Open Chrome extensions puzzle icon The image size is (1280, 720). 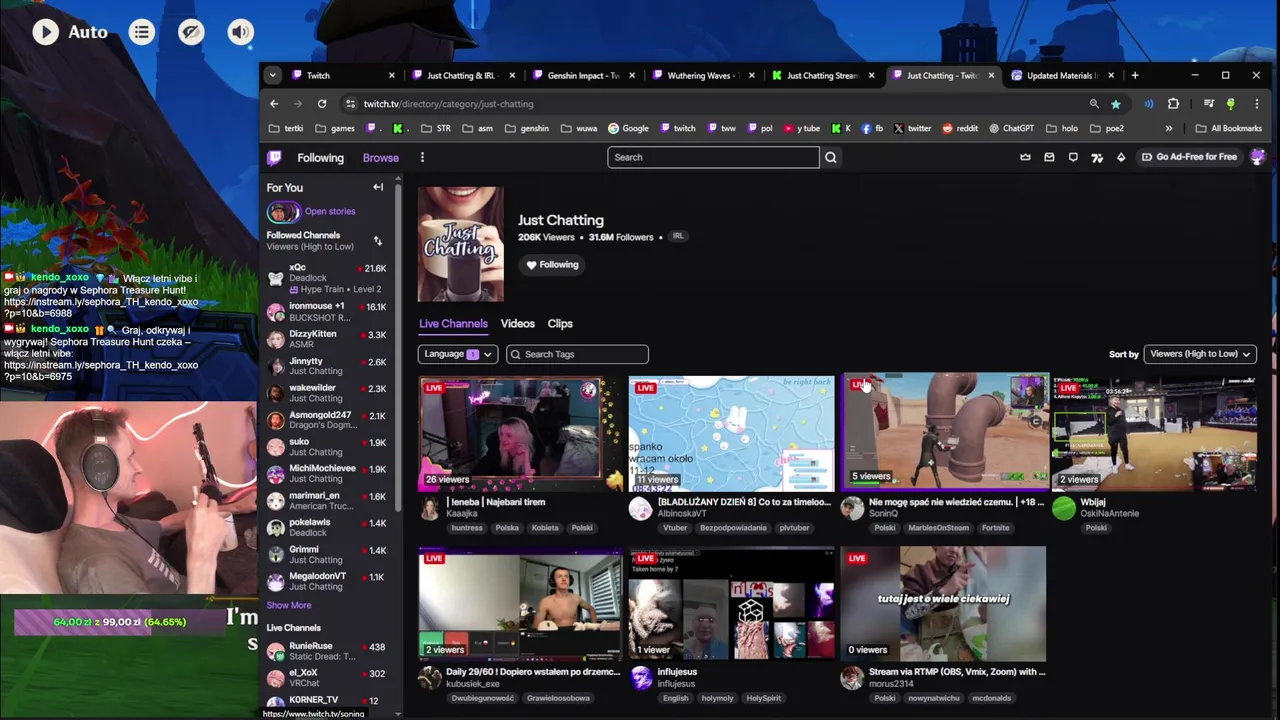(x=1173, y=104)
